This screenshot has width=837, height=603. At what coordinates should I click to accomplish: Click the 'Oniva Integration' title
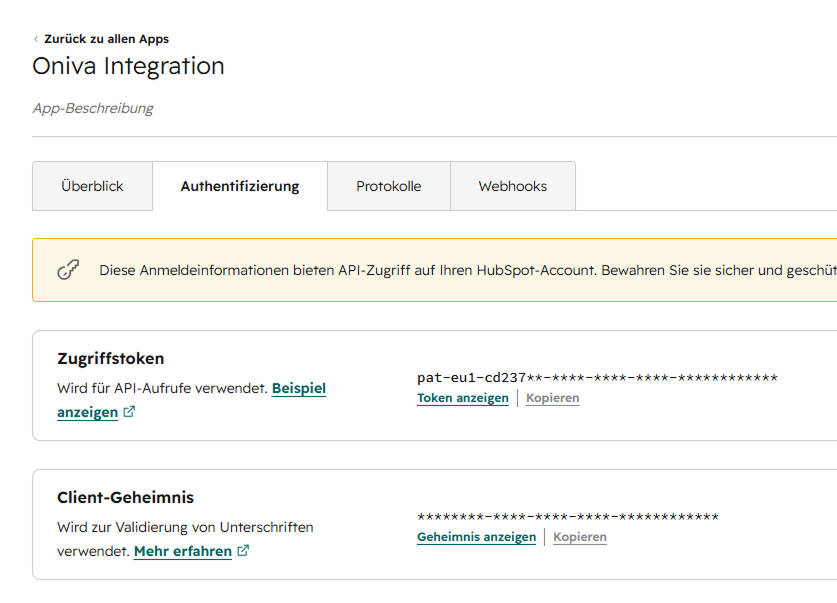pyautogui.click(x=128, y=66)
